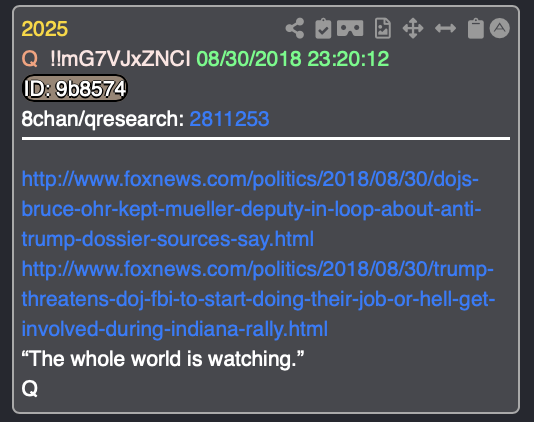Click the orange Q author name

pos(30,59)
